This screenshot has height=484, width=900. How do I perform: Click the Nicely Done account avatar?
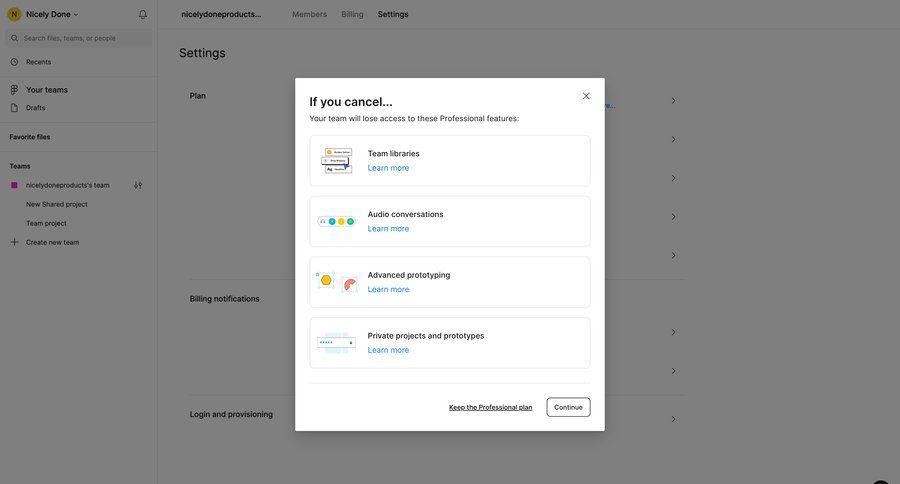coord(14,14)
